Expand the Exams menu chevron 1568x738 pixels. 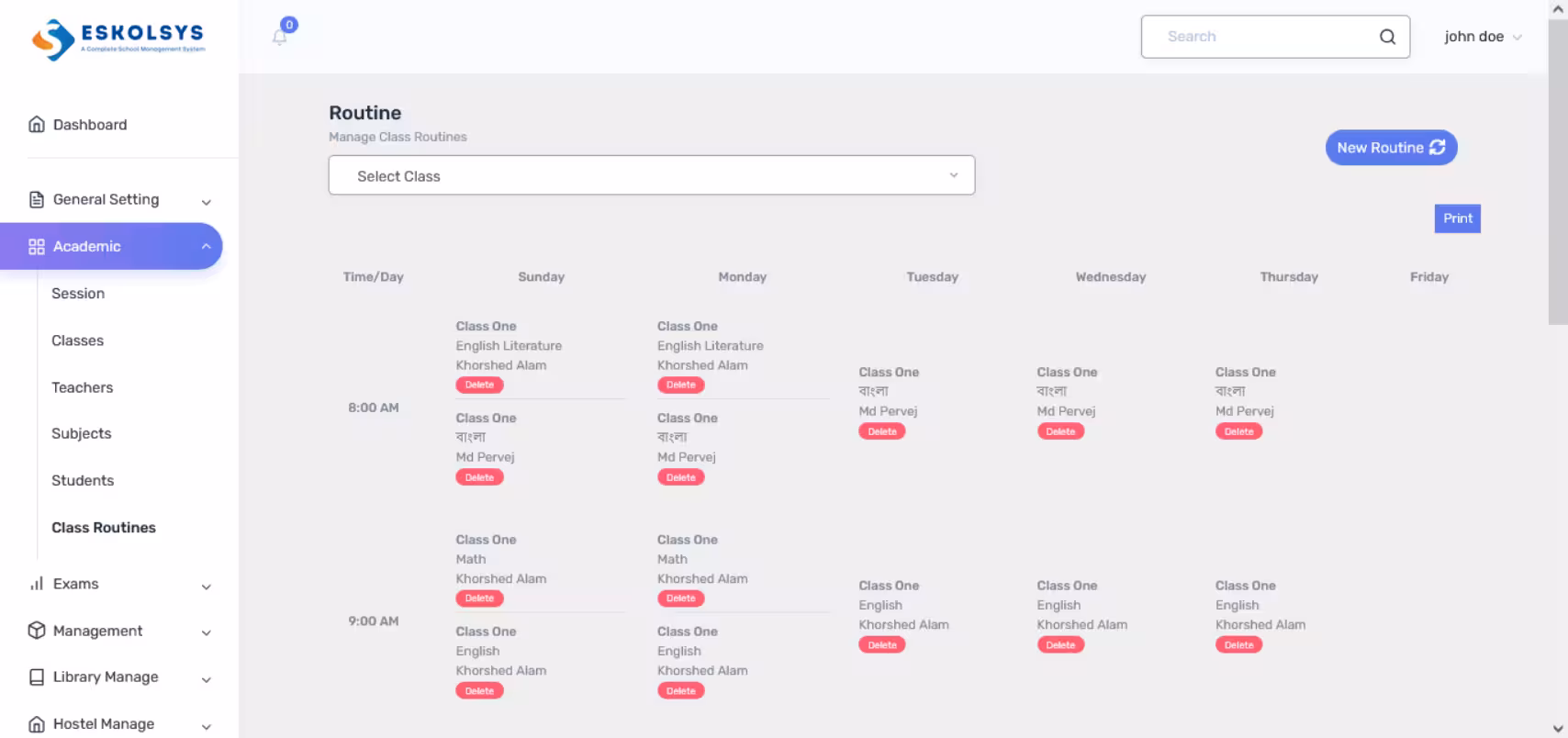tap(207, 586)
